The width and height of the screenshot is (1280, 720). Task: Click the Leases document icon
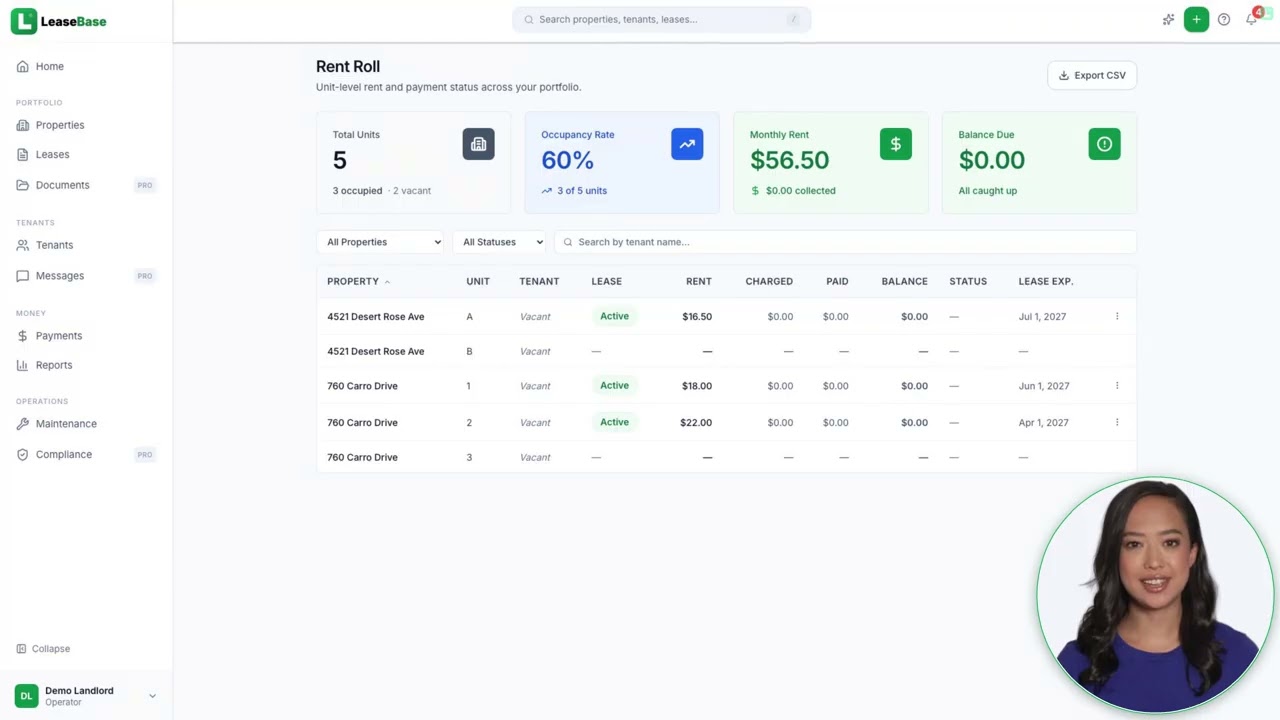22,154
